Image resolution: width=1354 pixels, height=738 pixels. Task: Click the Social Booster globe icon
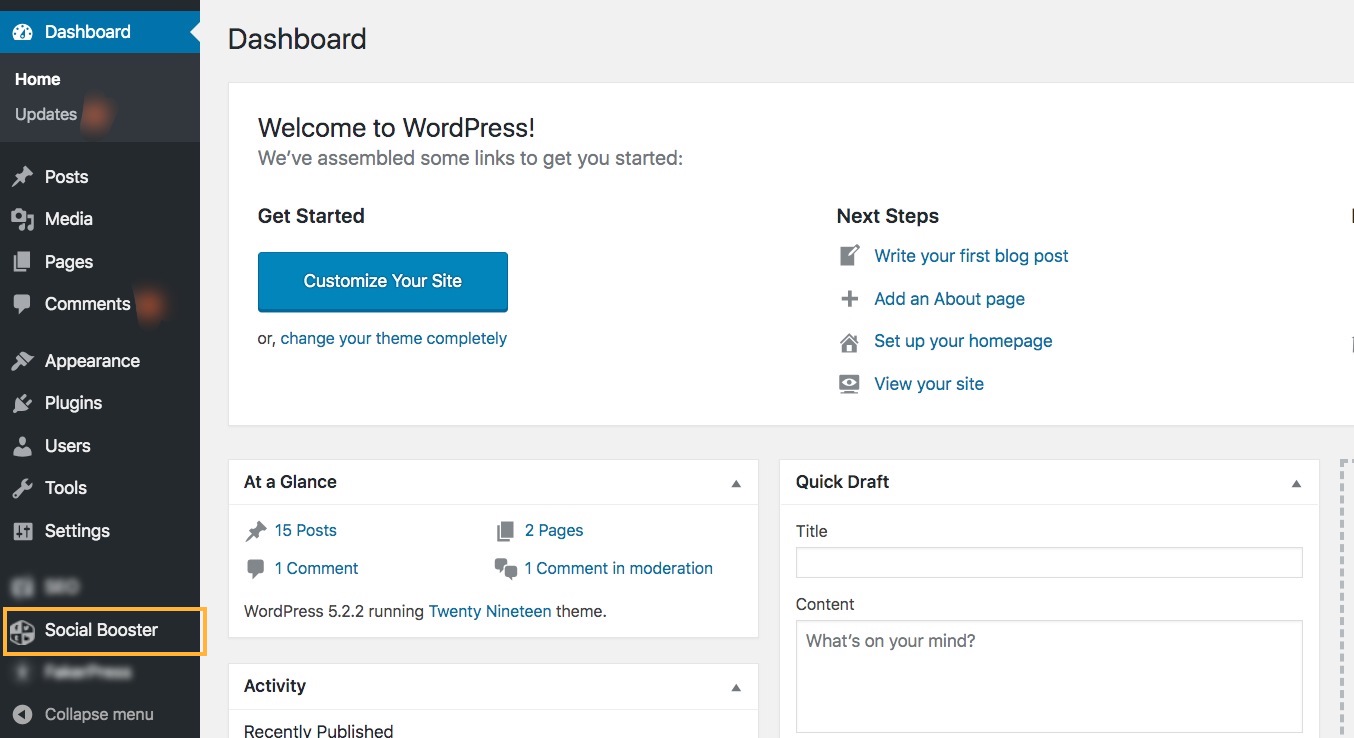(x=22, y=631)
